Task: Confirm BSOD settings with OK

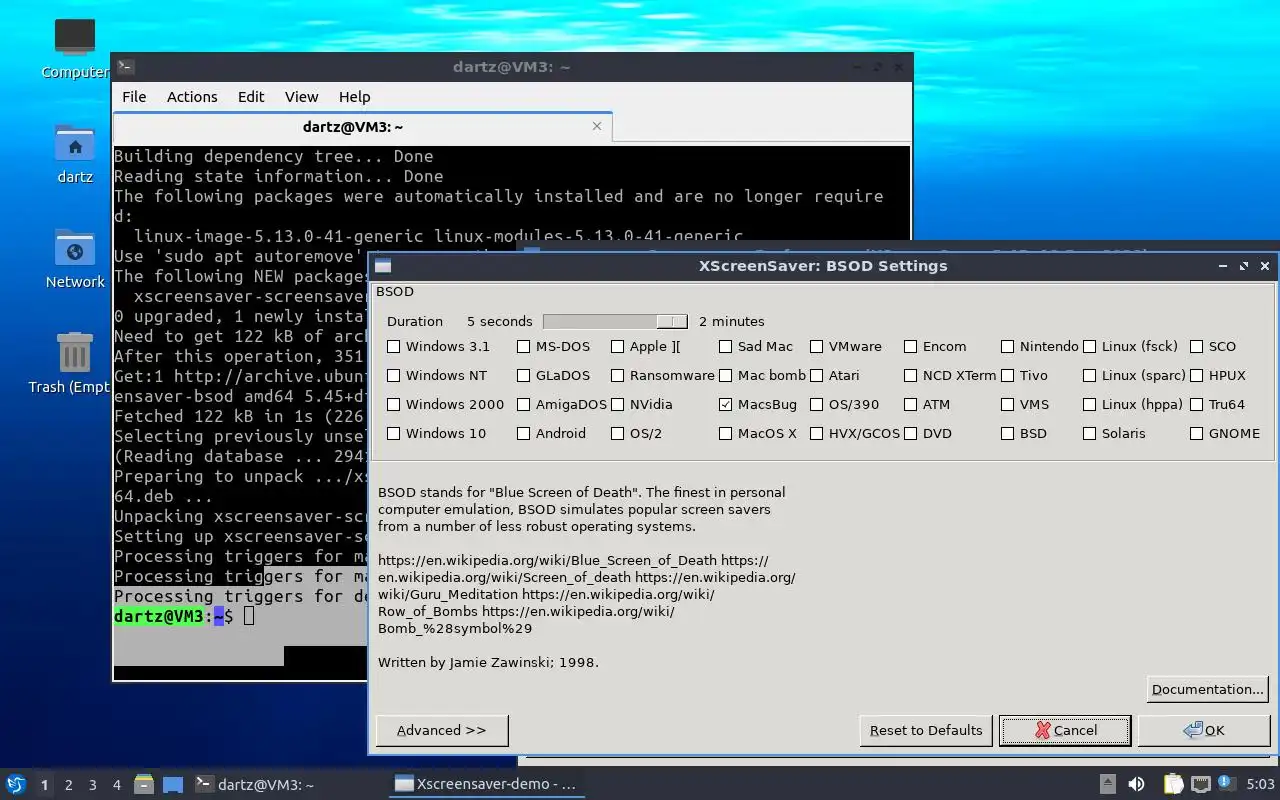Action: [1204, 730]
